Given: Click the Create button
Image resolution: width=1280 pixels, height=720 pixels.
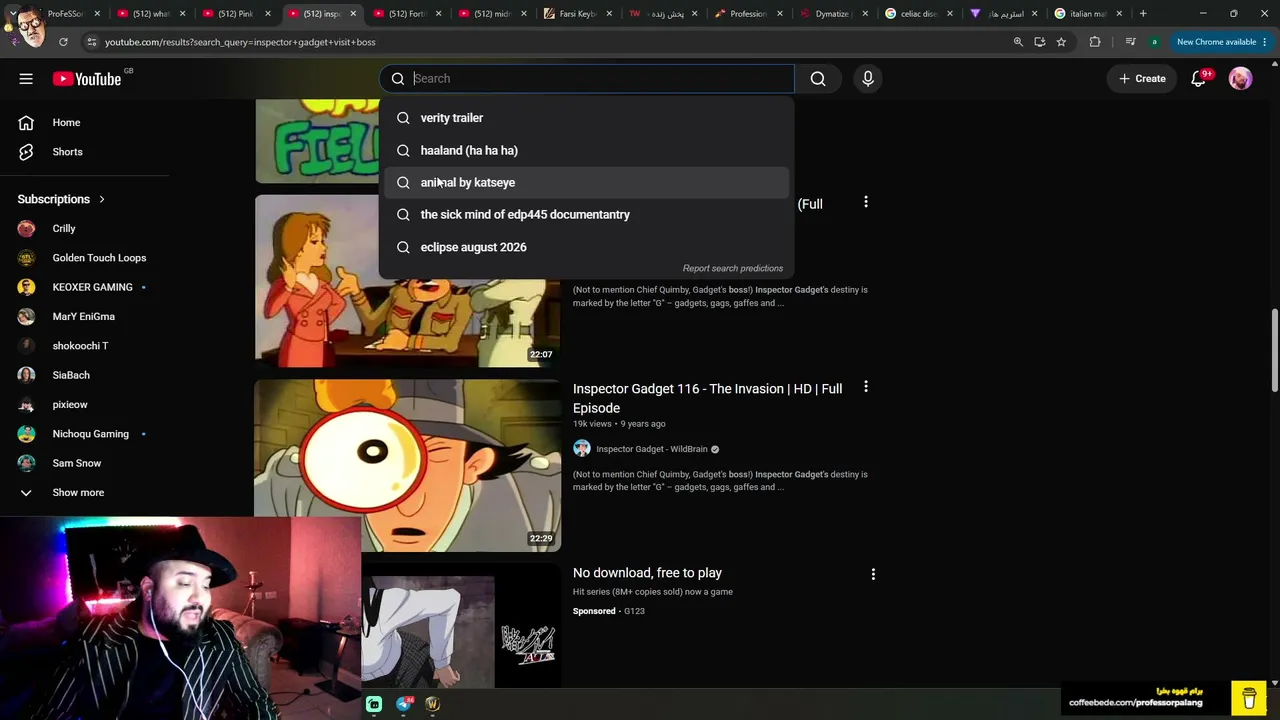Looking at the screenshot, I should pyautogui.click(x=1142, y=79).
